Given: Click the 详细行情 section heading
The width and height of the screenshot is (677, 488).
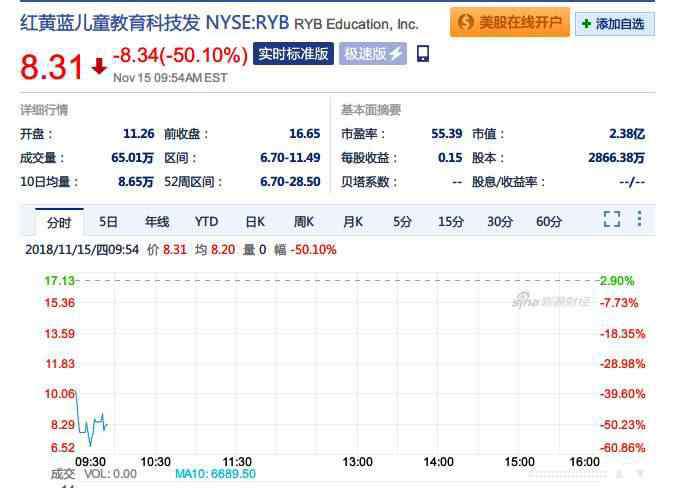Looking at the screenshot, I should point(44,110).
